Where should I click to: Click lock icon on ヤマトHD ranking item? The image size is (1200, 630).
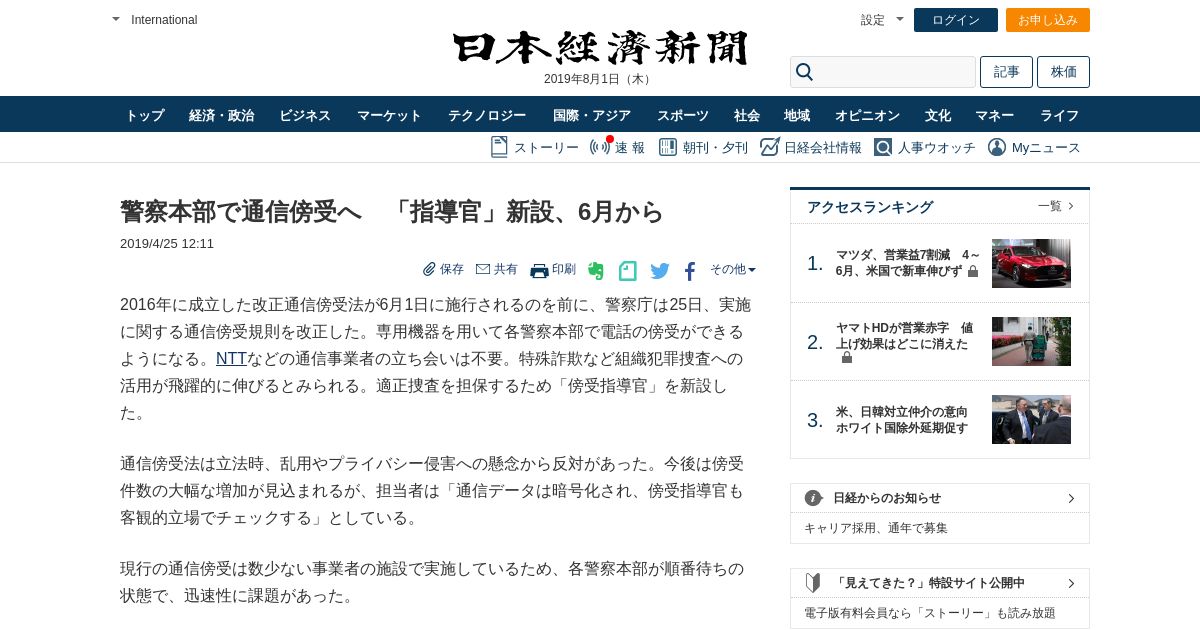(x=847, y=357)
